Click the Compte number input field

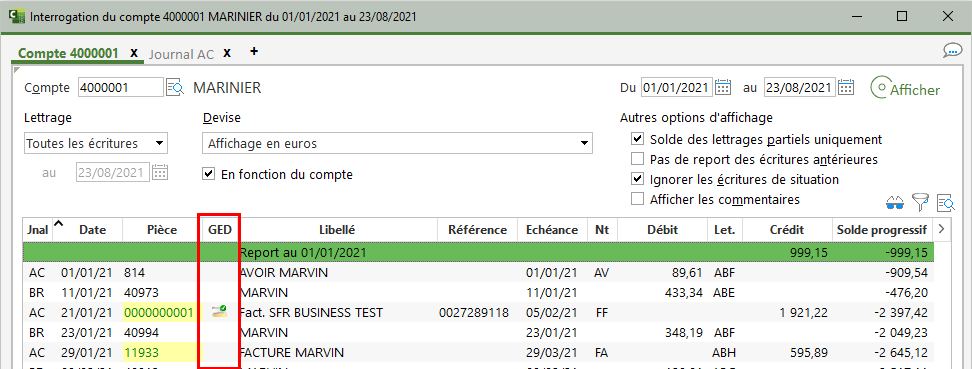(121, 88)
